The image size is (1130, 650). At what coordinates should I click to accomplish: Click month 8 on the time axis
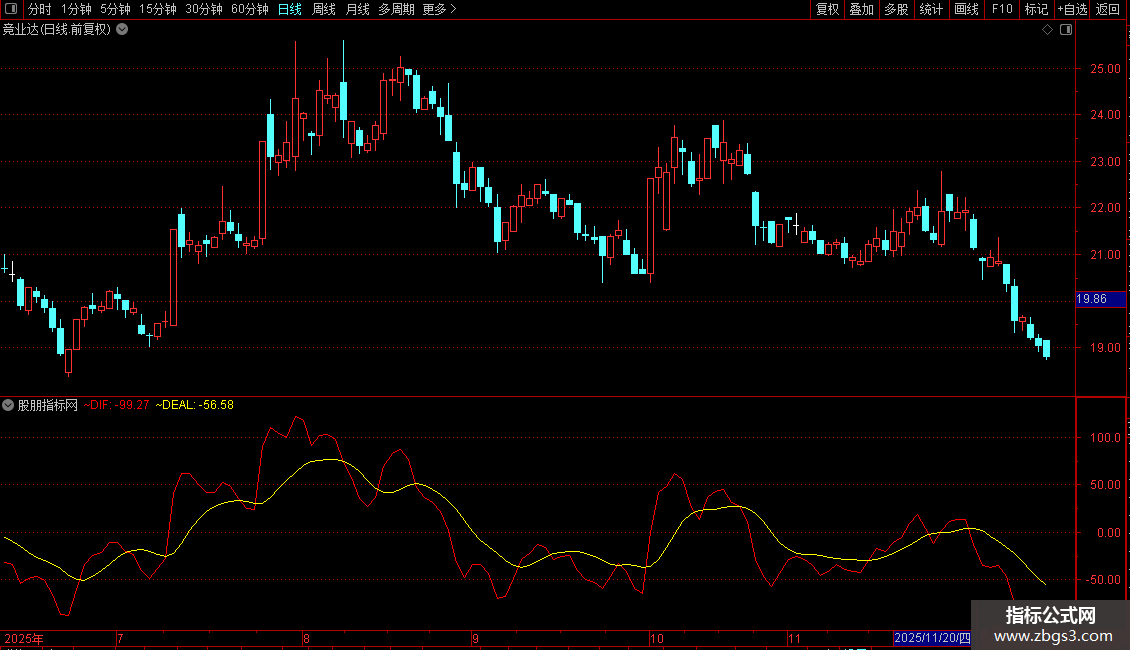[x=306, y=638]
